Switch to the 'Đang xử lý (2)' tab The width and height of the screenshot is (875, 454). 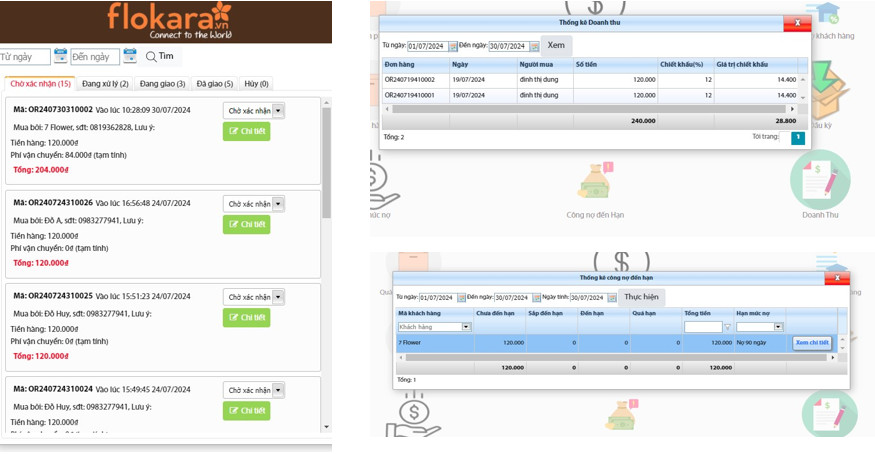105,84
